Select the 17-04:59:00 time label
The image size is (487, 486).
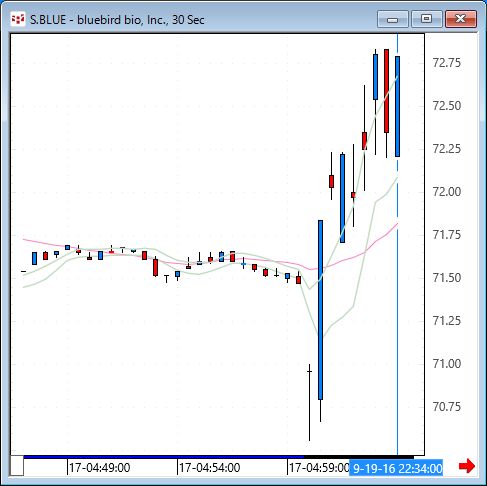click(x=319, y=468)
